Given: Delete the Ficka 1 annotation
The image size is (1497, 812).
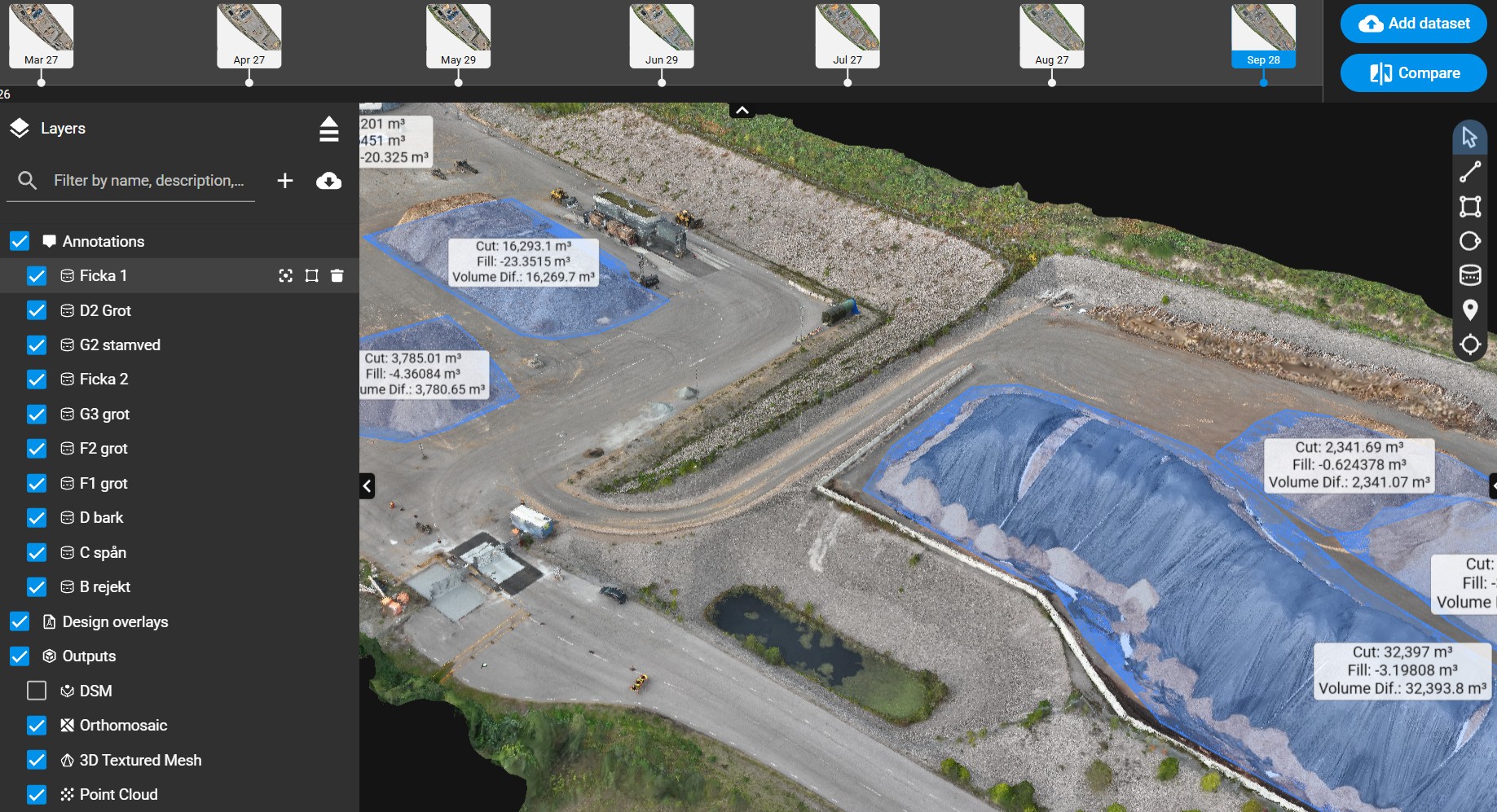Looking at the screenshot, I should [337, 276].
